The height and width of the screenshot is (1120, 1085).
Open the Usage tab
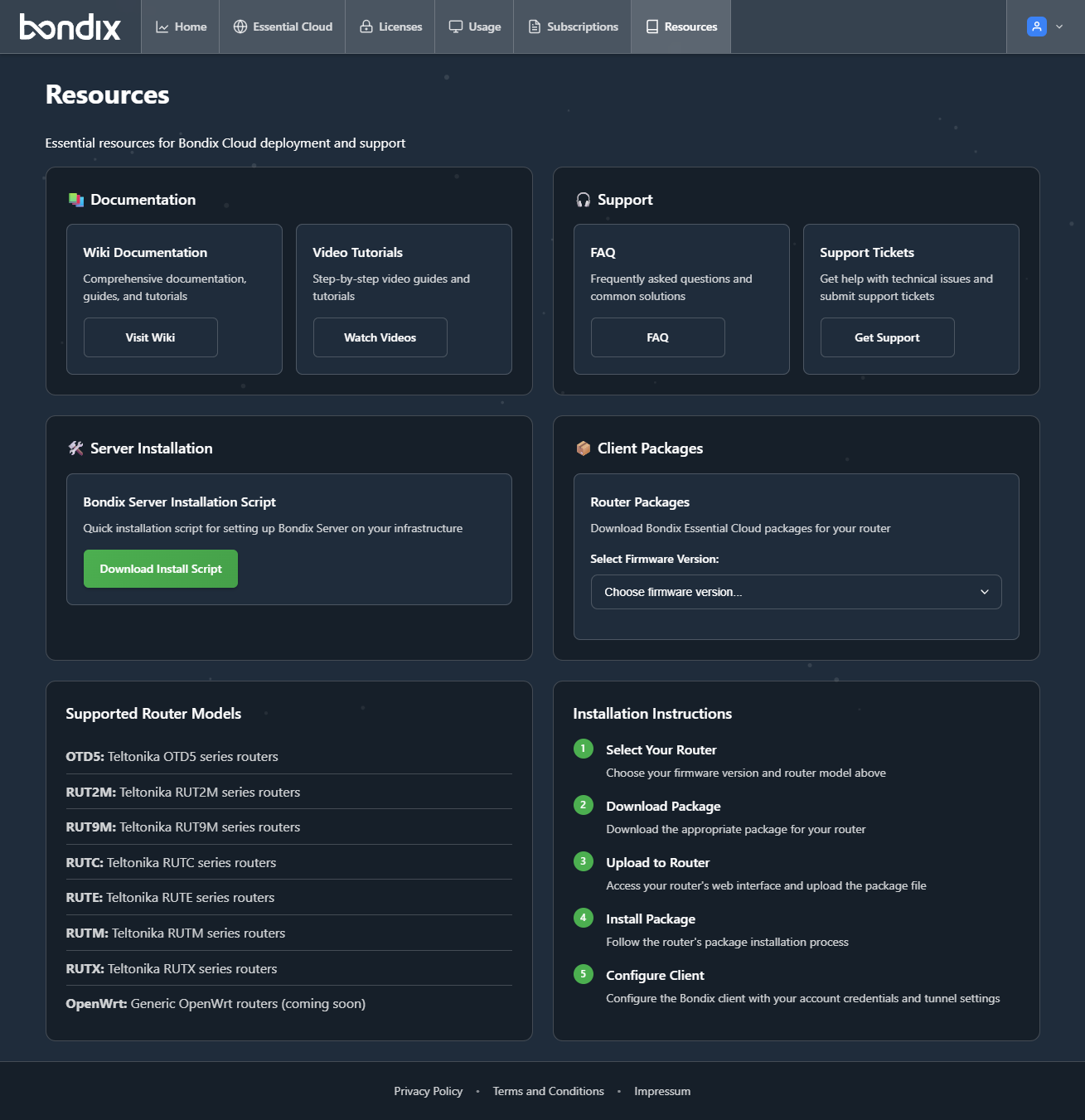[474, 27]
